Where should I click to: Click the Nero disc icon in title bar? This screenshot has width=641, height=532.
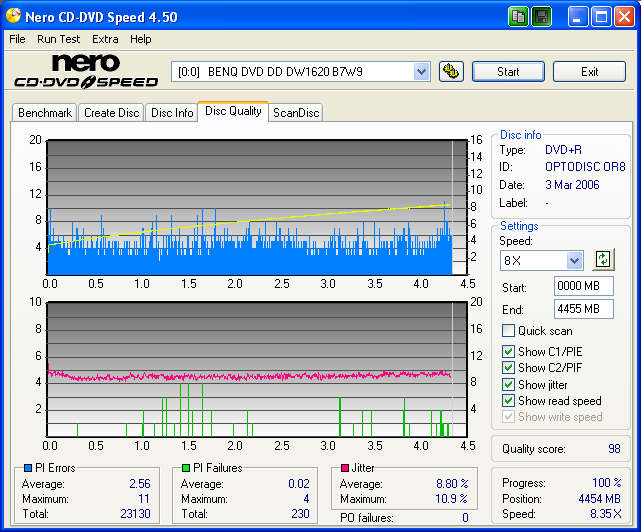pos(13,16)
